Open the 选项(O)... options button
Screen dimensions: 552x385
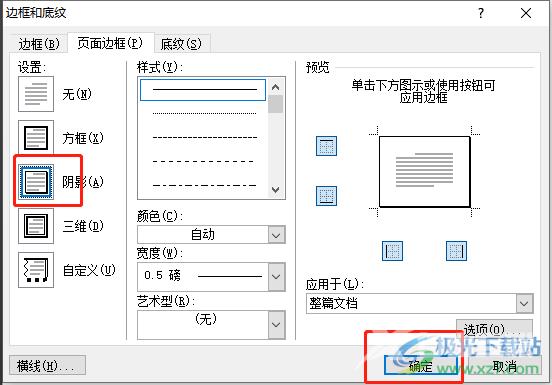pyautogui.click(x=494, y=329)
